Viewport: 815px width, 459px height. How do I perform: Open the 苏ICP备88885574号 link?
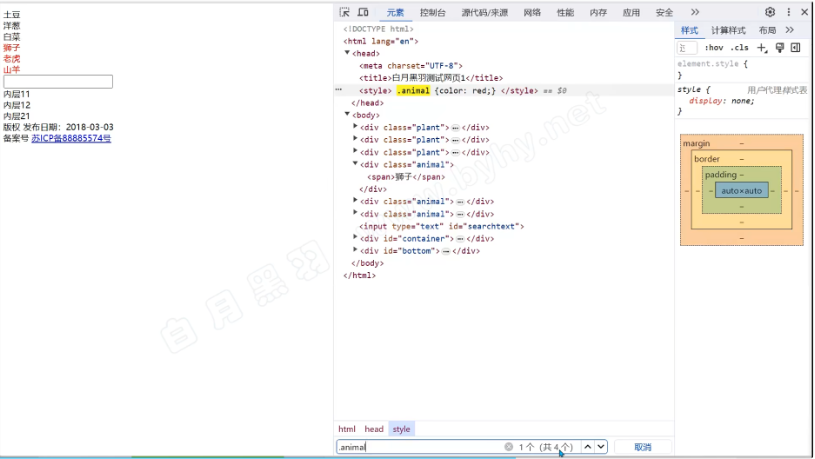(71, 138)
